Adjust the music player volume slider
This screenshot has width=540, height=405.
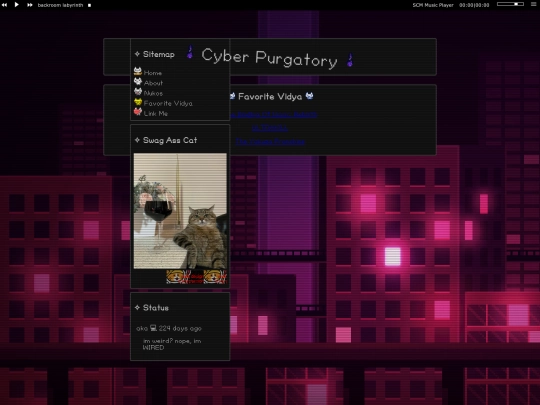[x=510, y=4]
